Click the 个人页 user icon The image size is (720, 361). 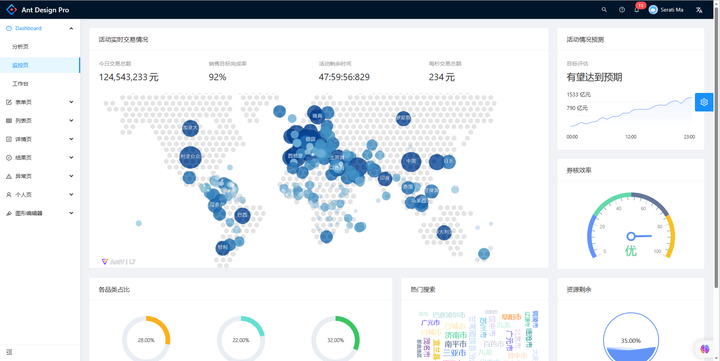pyautogui.click(x=9, y=195)
